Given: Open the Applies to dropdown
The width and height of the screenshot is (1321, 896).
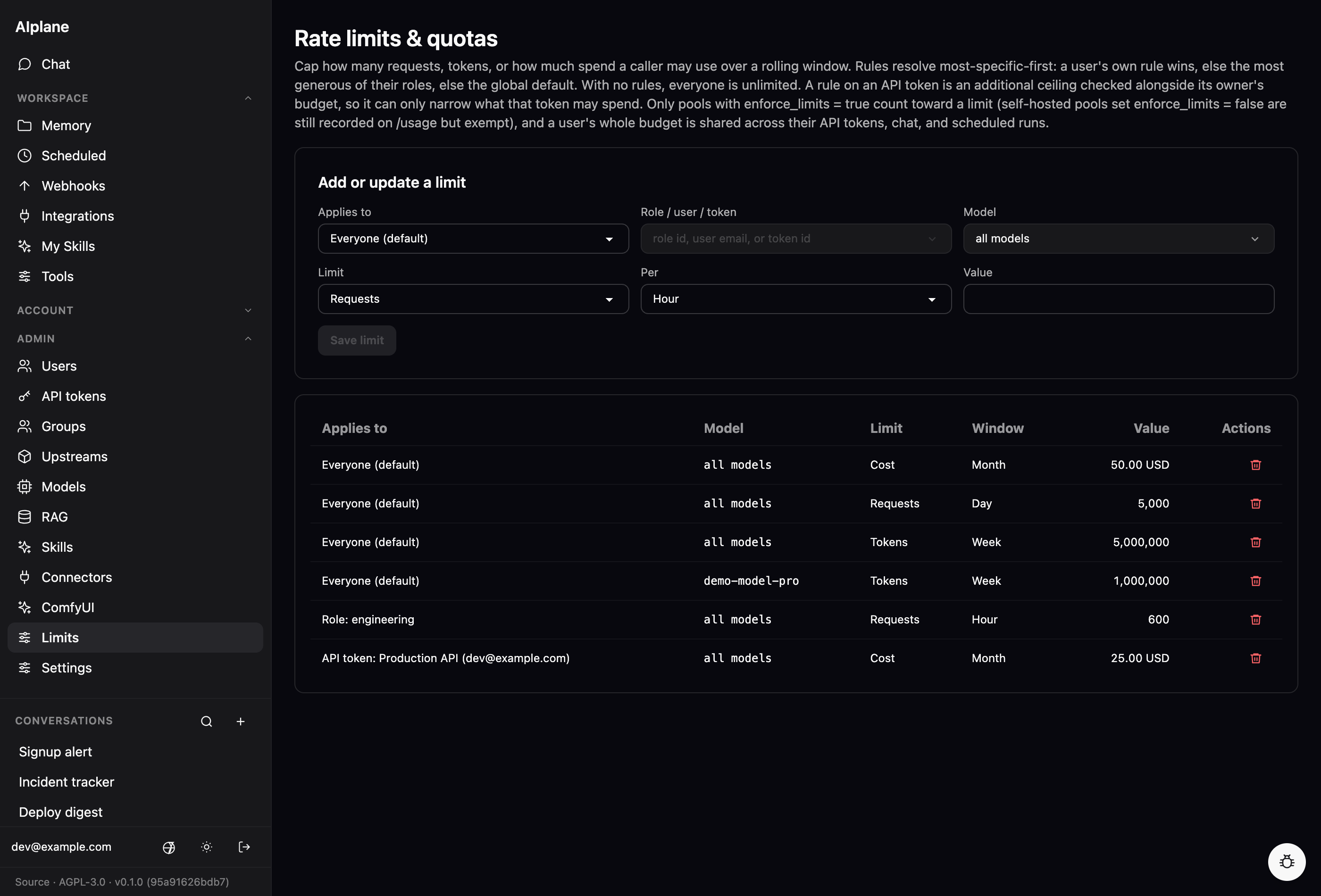Looking at the screenshot, I should [473, 239].
